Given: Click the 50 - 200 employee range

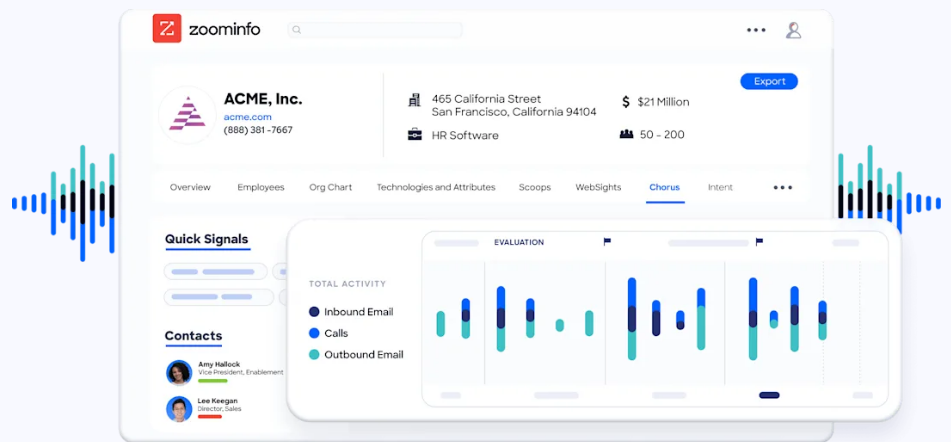Looking at the screenshot, I should 662,135.
